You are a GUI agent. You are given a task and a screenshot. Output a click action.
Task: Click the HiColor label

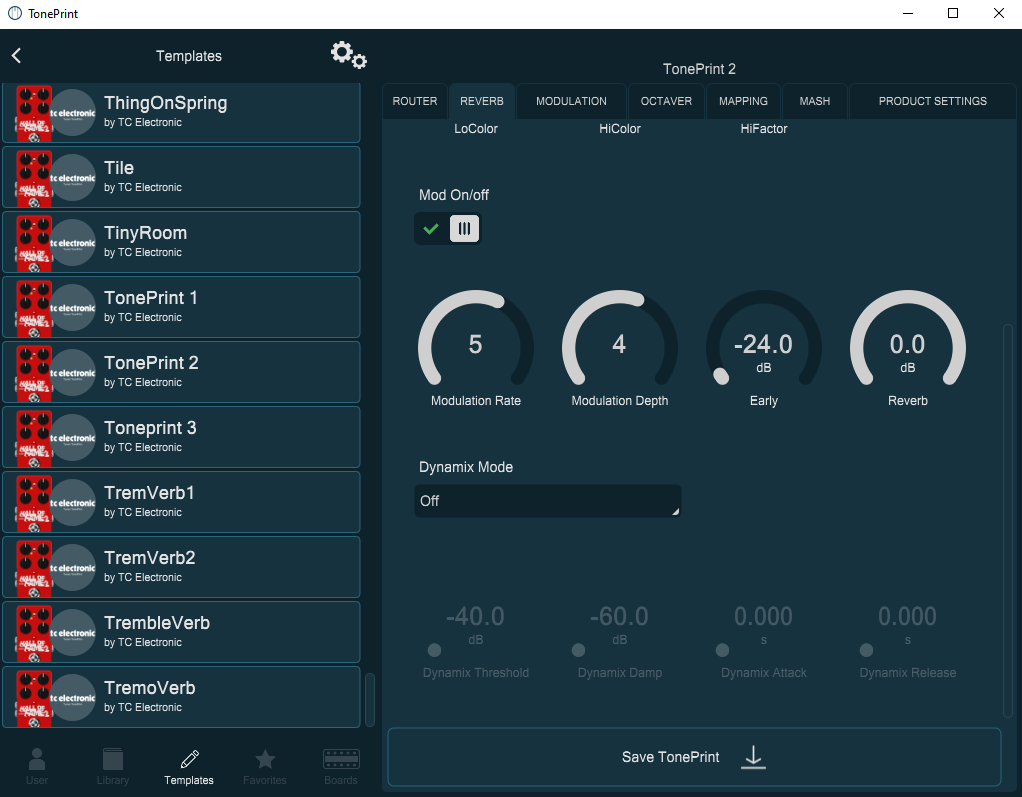pyautogui.click(x=620, y=128)
